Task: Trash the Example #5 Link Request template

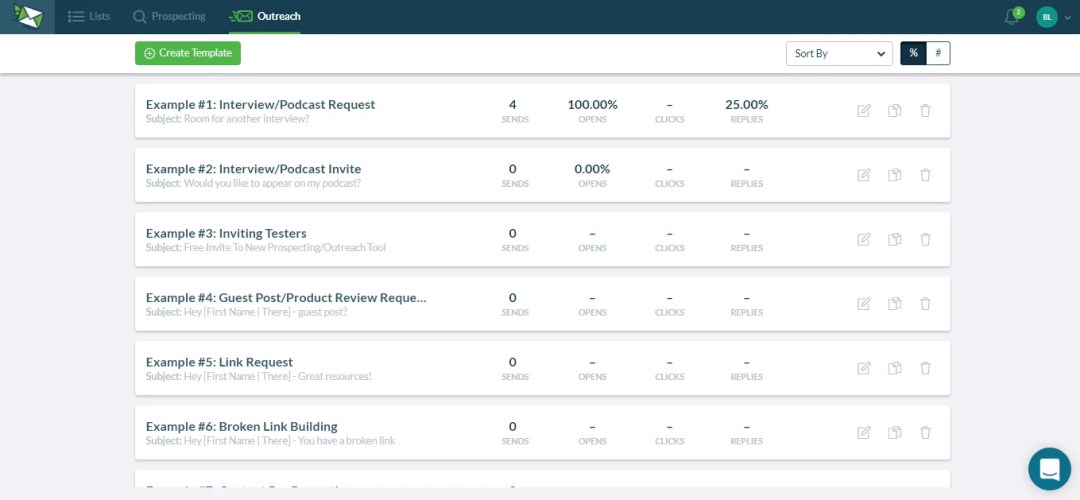Action: pyautogui.click(x=925, y=368)
